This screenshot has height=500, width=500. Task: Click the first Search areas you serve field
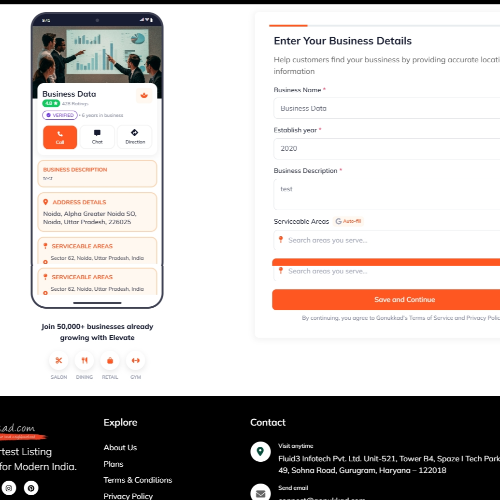(387, 240)
